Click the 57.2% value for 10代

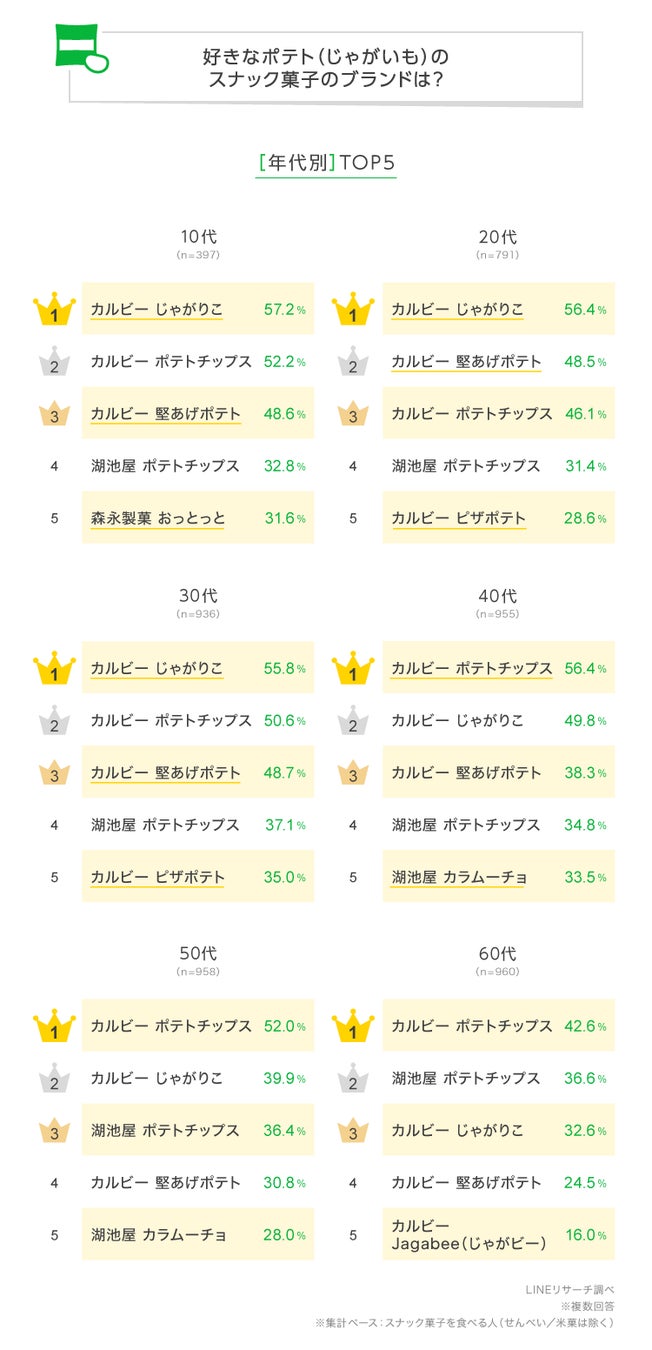(284, 310)
